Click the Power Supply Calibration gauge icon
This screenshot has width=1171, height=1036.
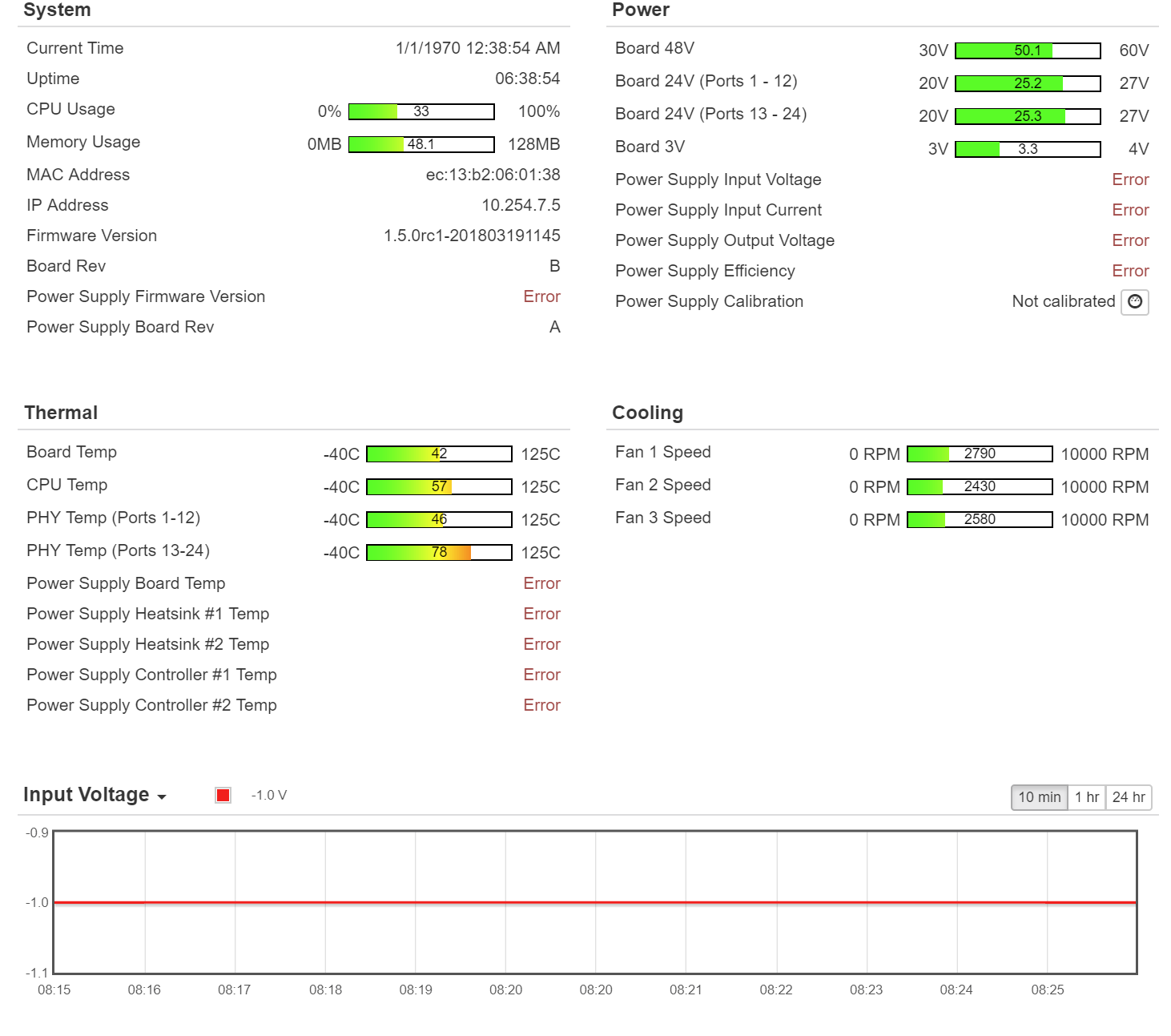click(1134, 302)
